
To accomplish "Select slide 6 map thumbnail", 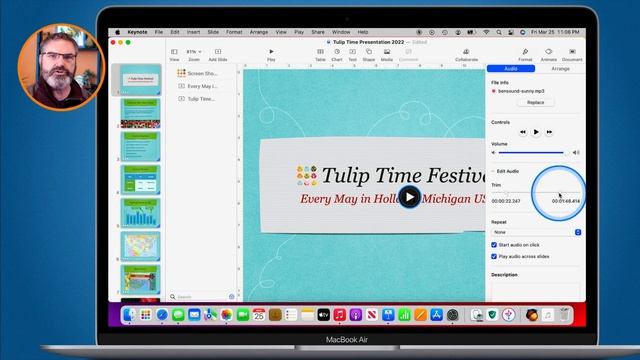I will pos(140,246).
